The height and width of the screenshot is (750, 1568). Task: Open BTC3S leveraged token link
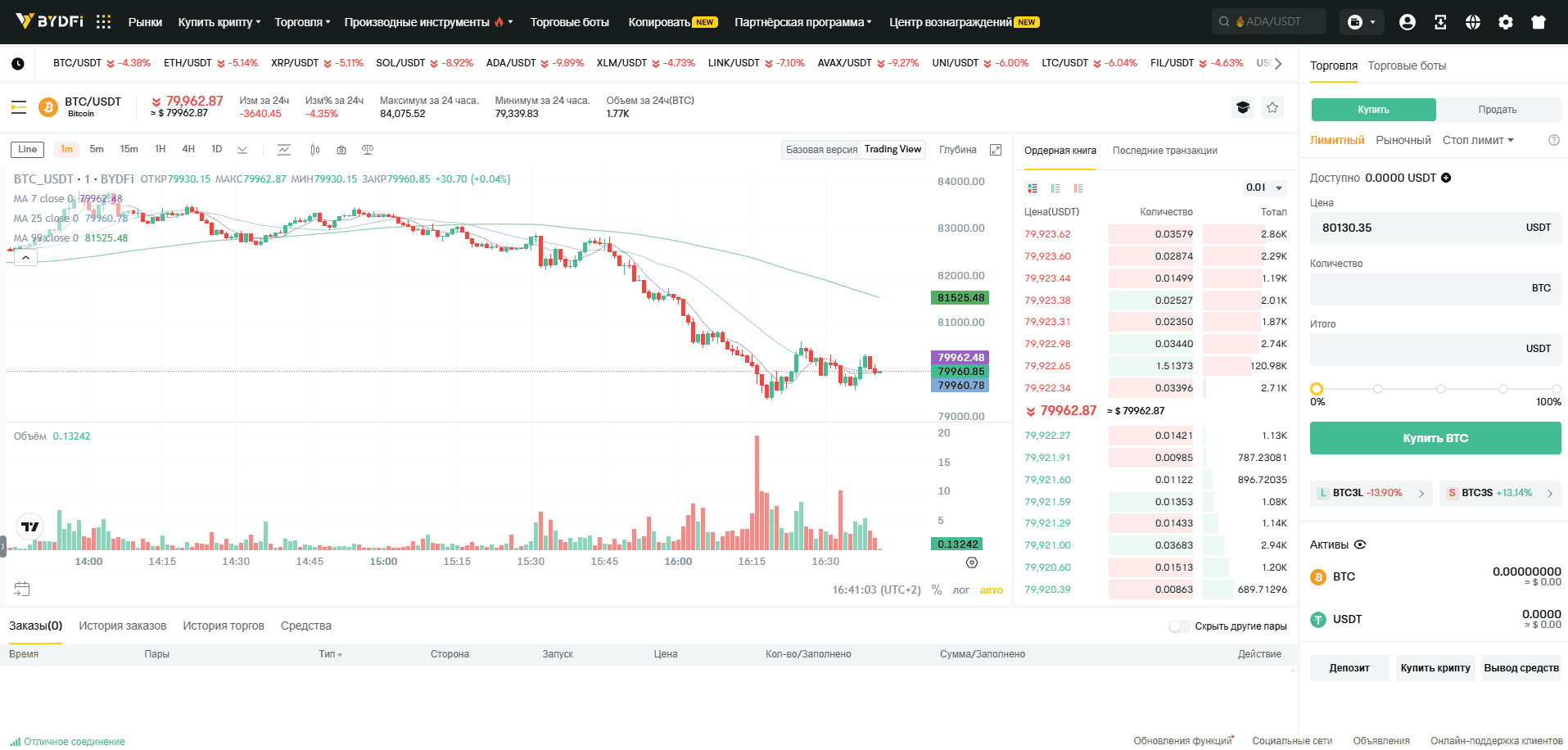[1500, 493]
